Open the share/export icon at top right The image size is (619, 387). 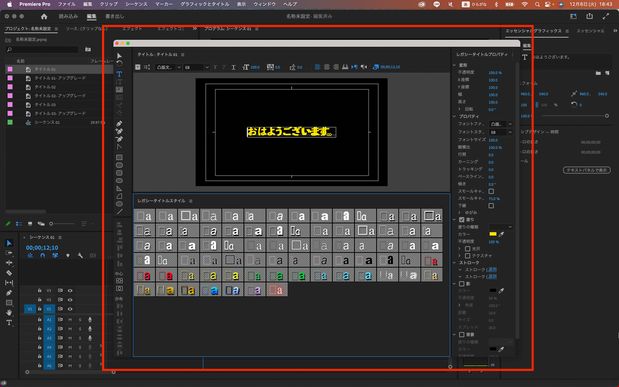click(x=589, y=16)
